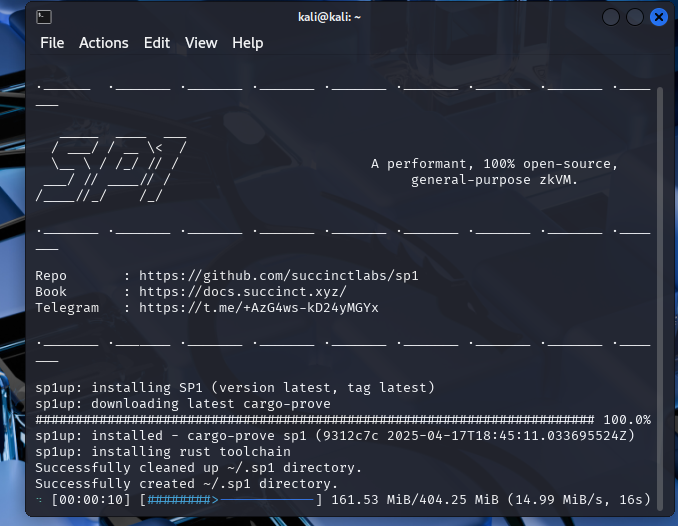Click '(14.99 MiB/s, 16s)' speed readout
This screenshot has width=678, height=526.
click(579, 500)
